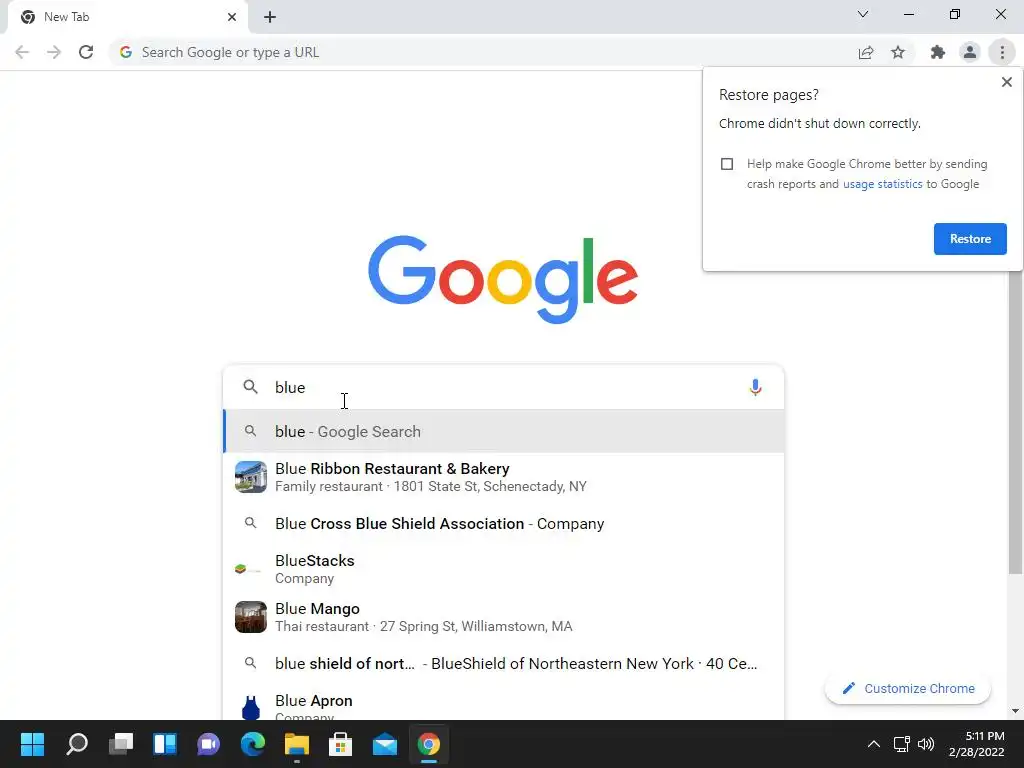This screenshot has width=1024, height=768.
Task: Click the browser forward arrow
Action: click(x=54, y=52)
